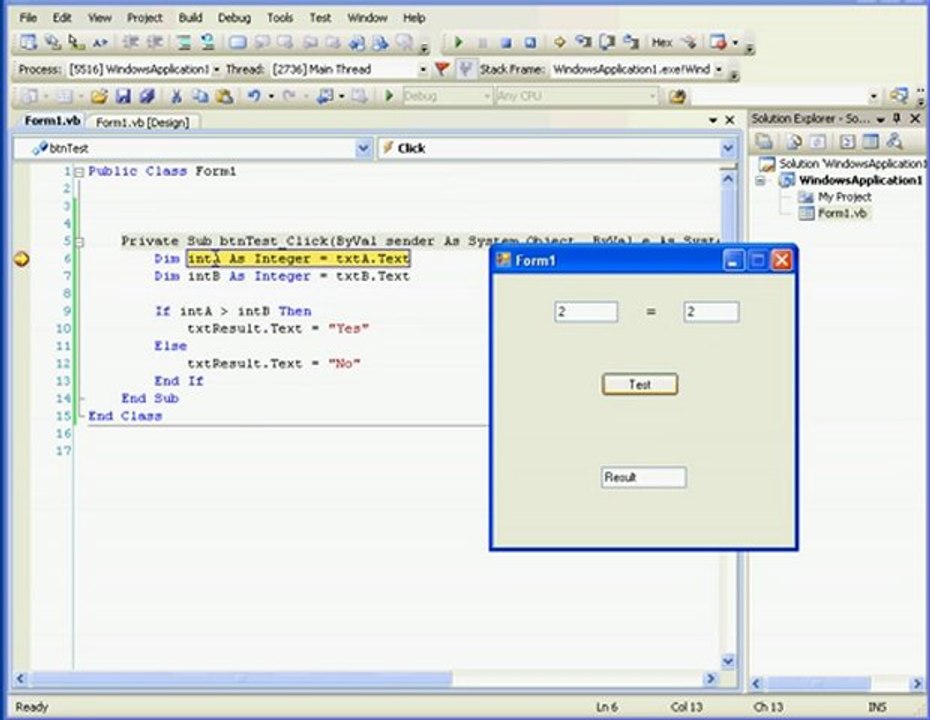Viewport: 930px width, 720px height.
Task: Open the btnTest class name dropdown
Action: click(x=363, y=148)
